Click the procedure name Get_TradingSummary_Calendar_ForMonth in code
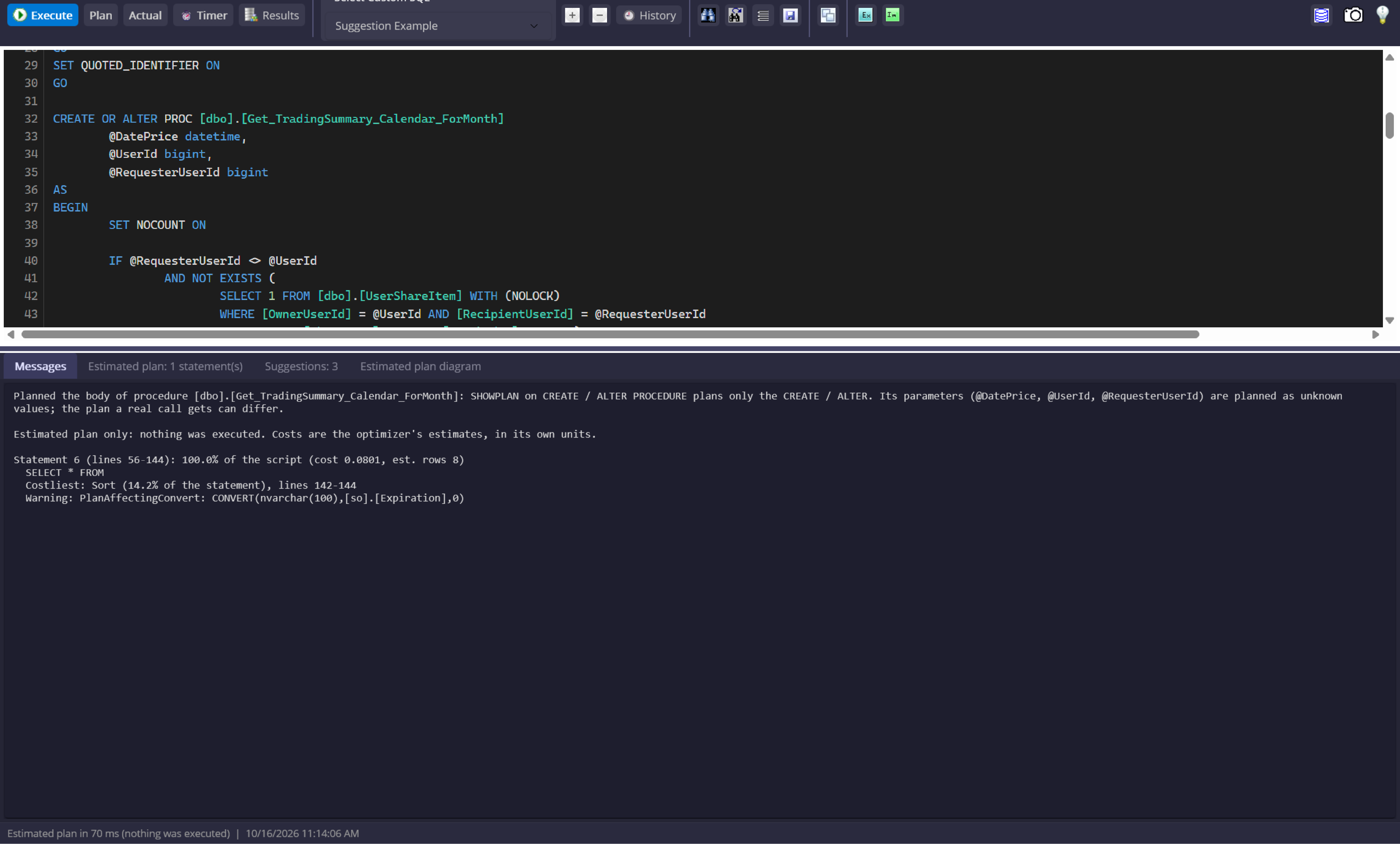 tap(372, 119)
